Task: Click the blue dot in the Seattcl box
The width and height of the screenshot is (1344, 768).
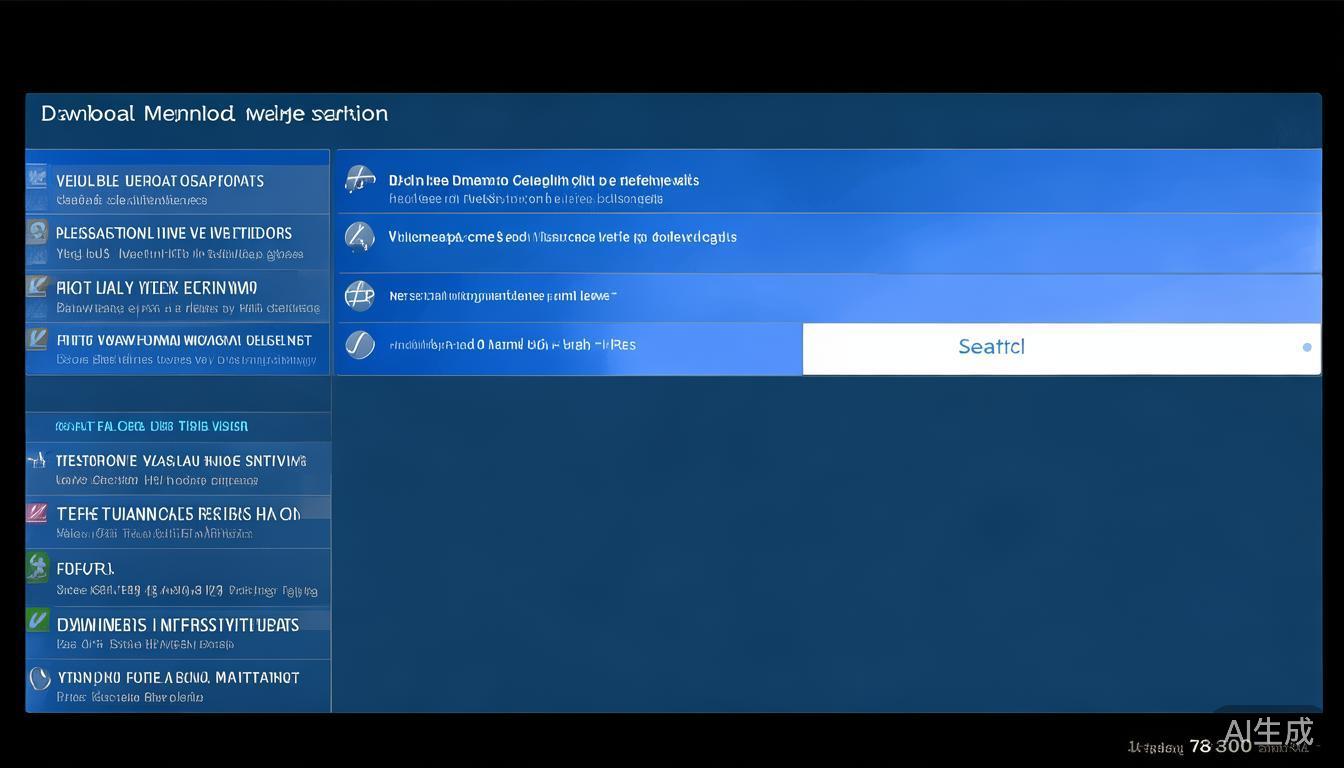Action: pyautogui.click(x=1306, y=347)
